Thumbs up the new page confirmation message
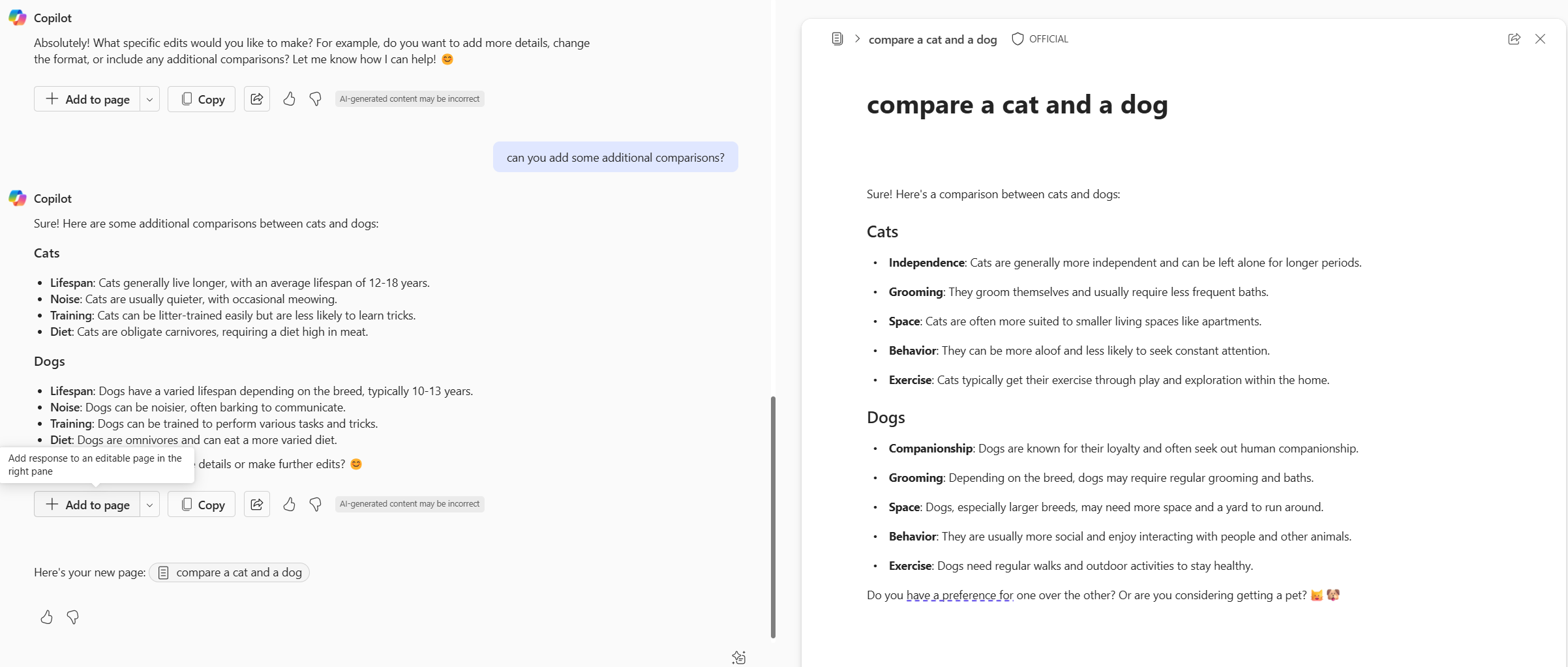 pyautogui.click(x=46, y=617)
